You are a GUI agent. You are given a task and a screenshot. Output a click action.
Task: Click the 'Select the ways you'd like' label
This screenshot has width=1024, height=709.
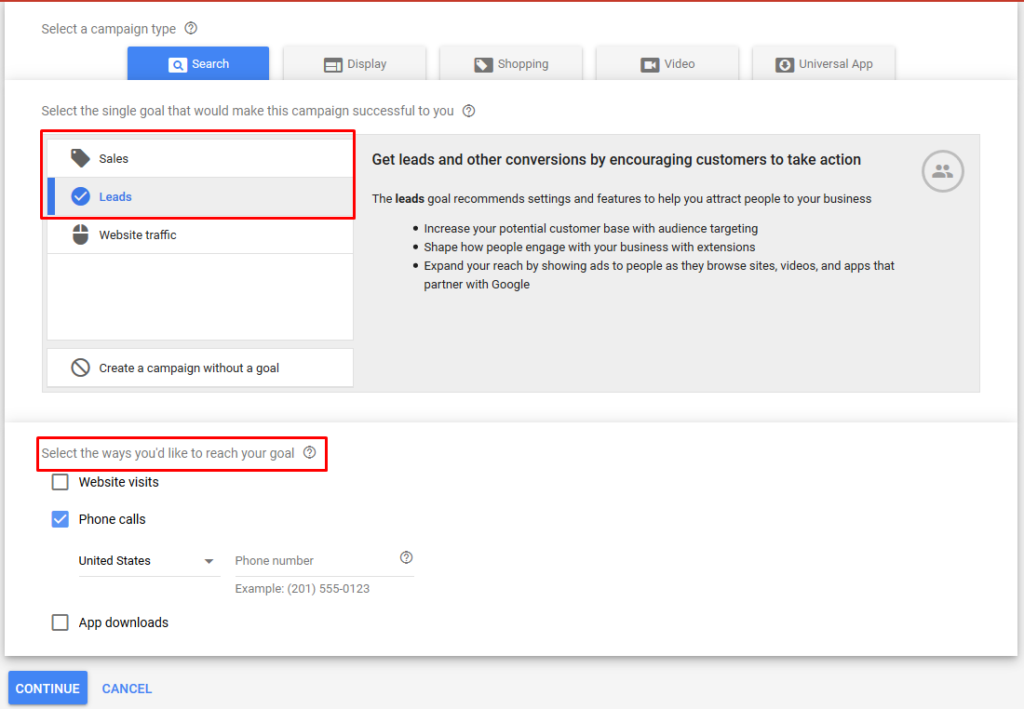168,453
